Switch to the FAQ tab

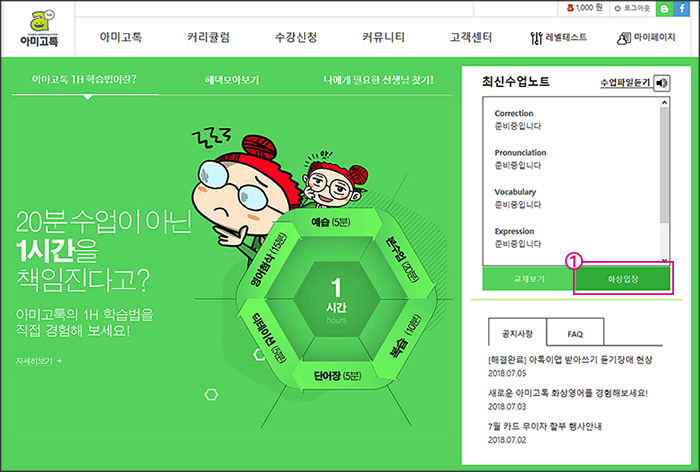coord(575,332)
